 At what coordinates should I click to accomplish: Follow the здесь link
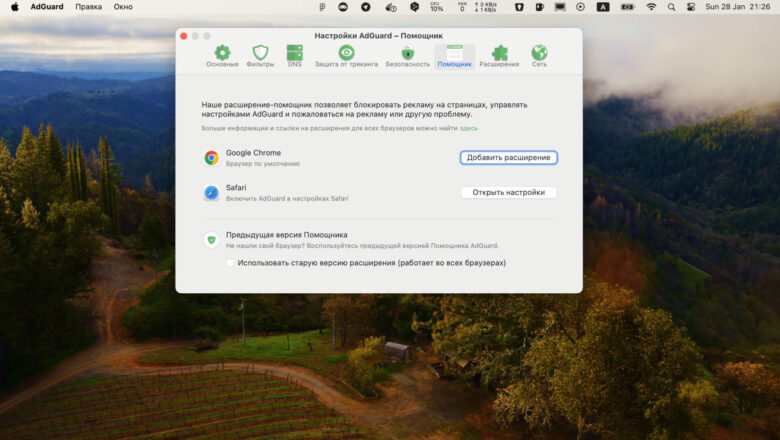469,128
